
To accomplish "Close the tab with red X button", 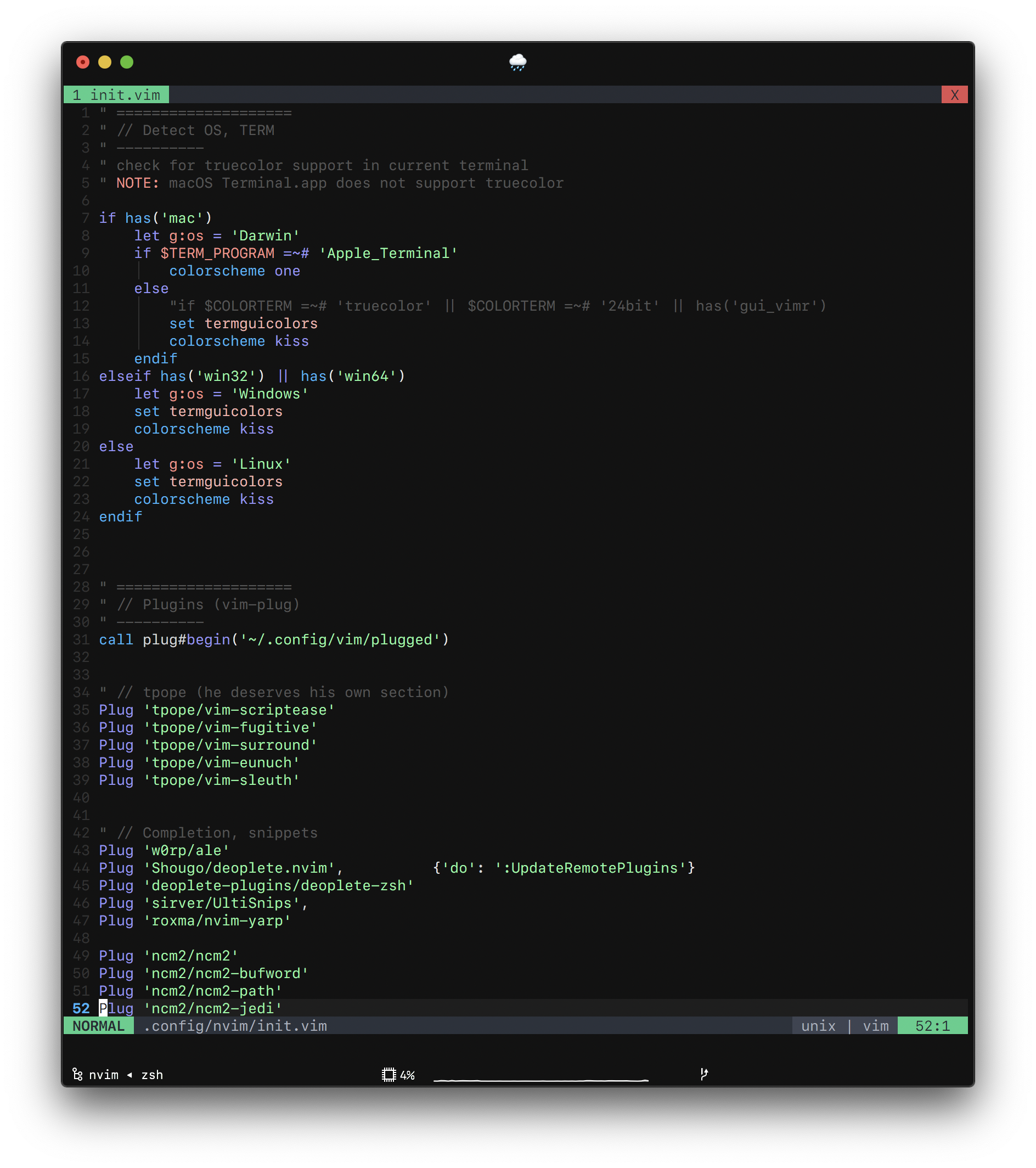I will pos(954,95).
